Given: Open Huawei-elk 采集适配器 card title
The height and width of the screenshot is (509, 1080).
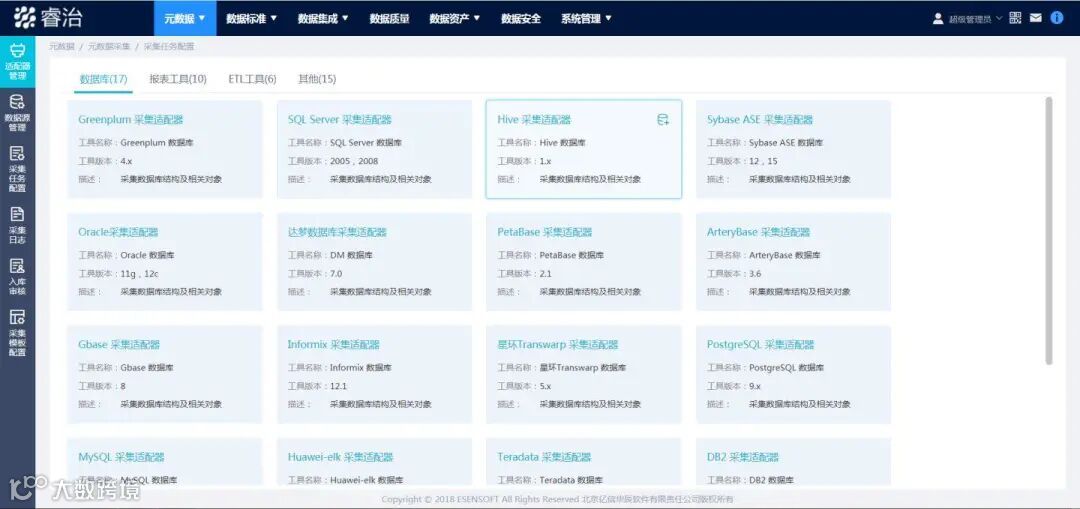Looking at the screenshot, I should 340,457.
